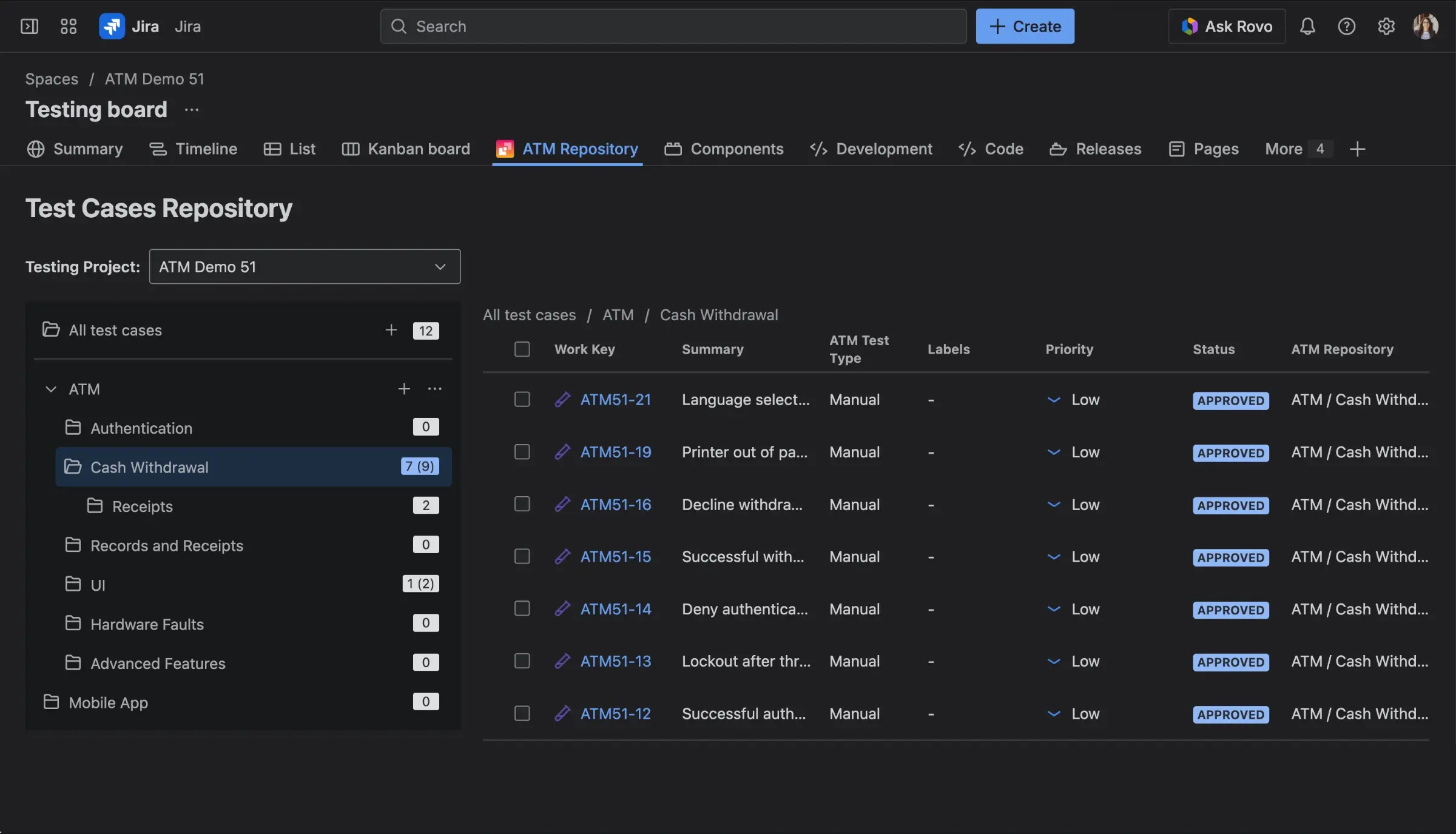This screenshot has height=834, width=1456.
Task: Select the checkbox for ATM51-19
Action: 522,452
